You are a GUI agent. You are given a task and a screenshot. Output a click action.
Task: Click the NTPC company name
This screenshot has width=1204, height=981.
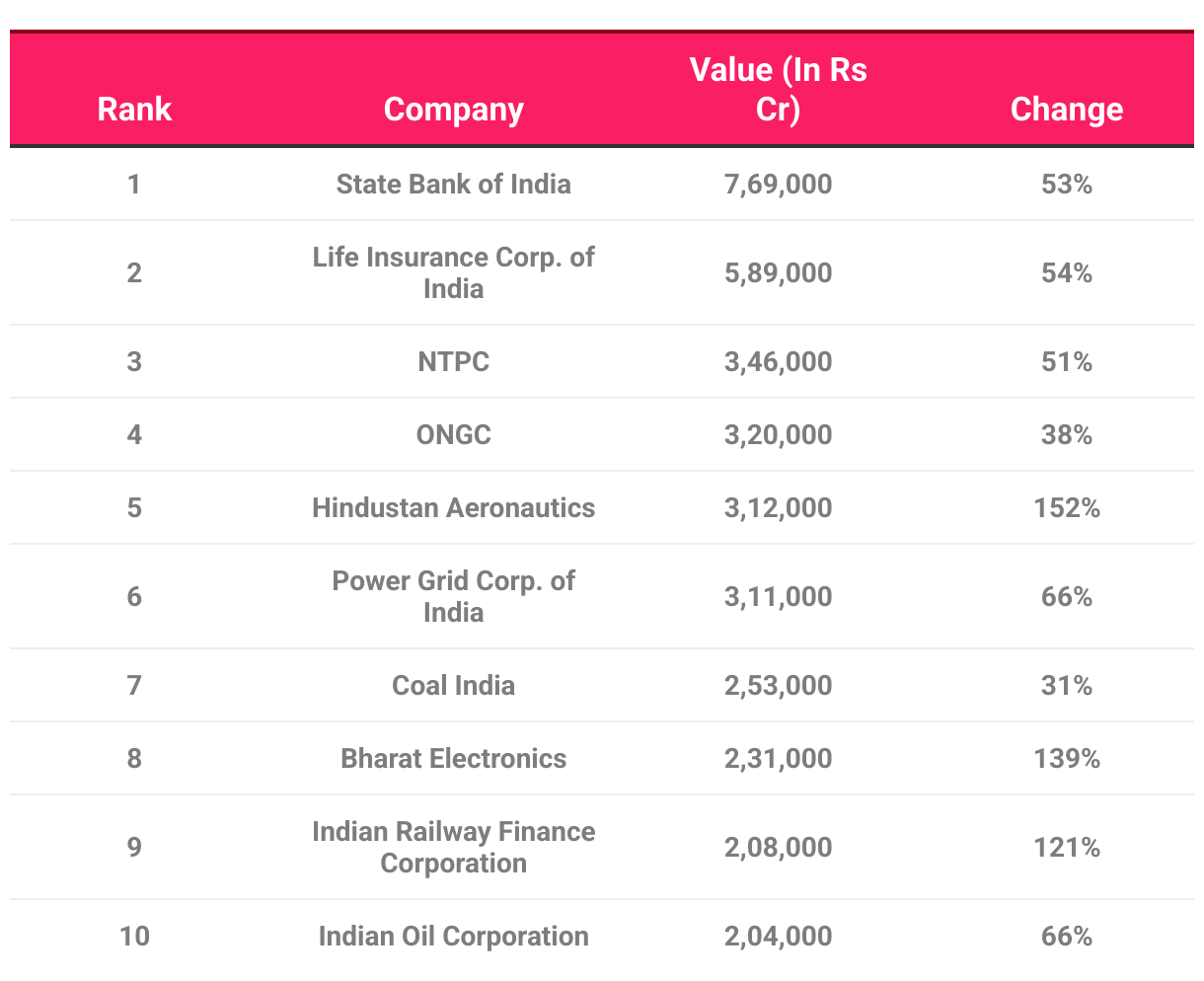tap(453, 362)
